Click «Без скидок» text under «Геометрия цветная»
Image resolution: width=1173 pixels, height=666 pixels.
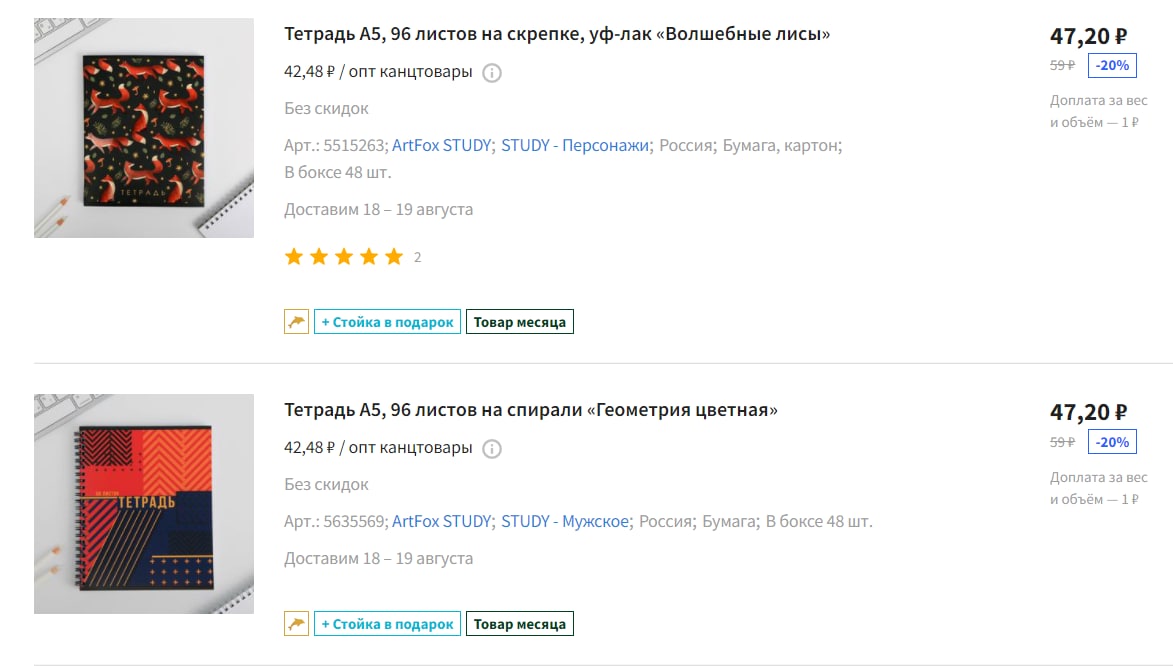click(326, 485)
